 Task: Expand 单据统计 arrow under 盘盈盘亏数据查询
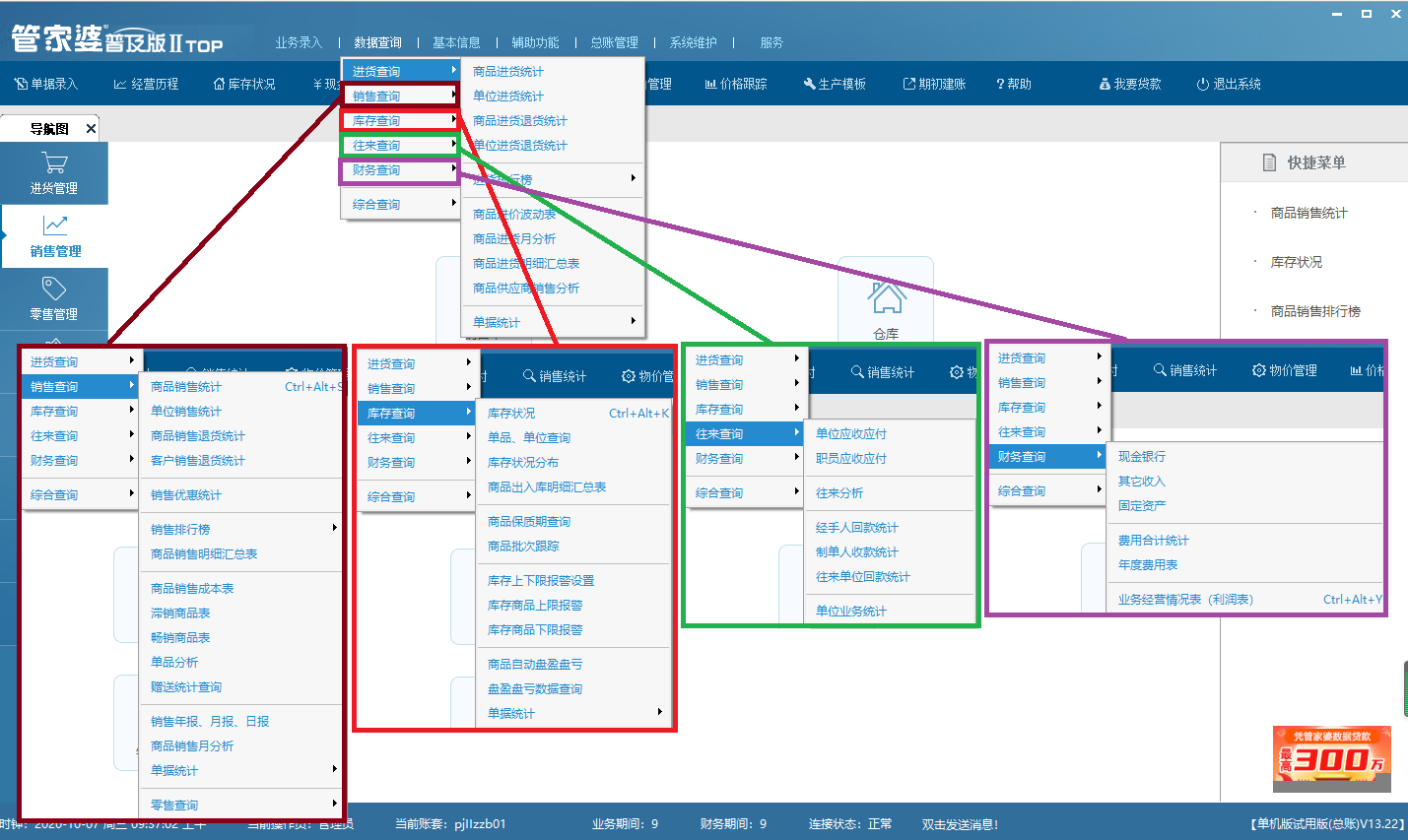(x=659, y=712)
